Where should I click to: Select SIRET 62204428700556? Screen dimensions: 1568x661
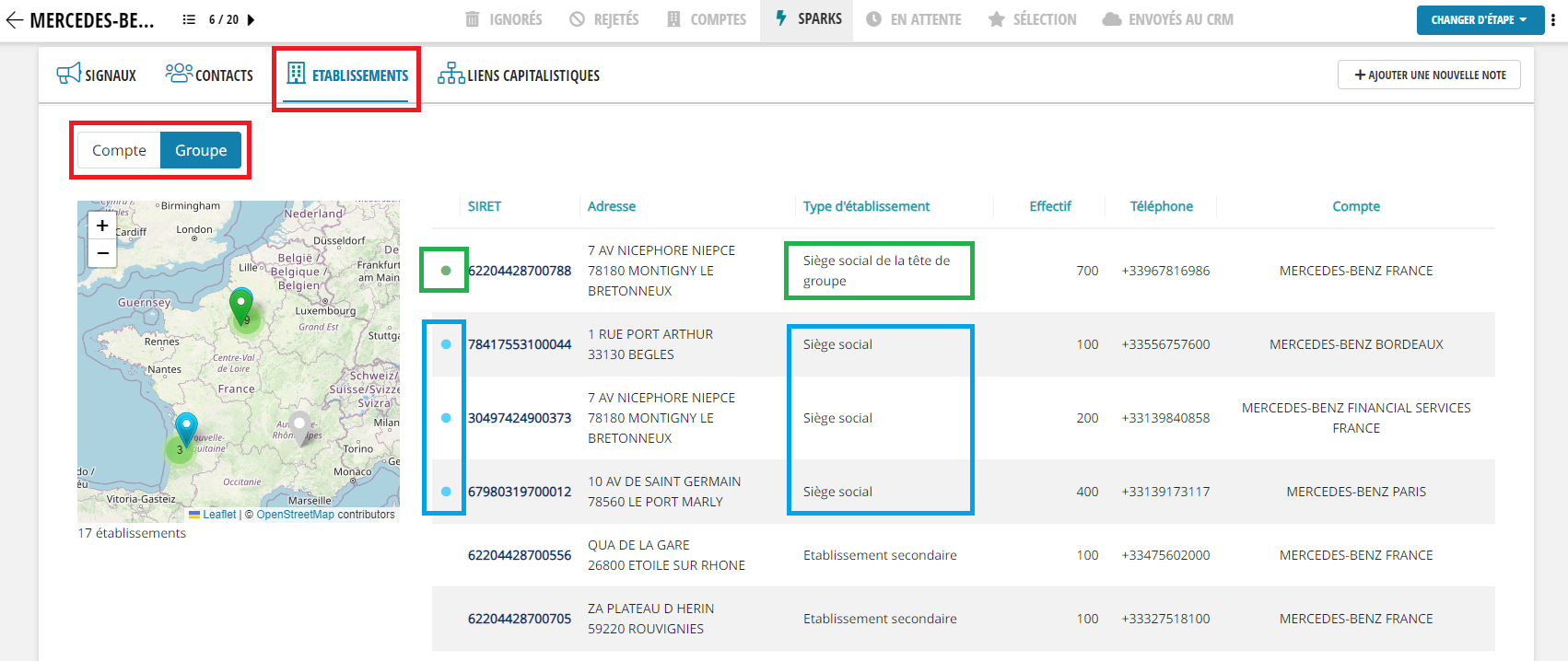tap(520, 555)
